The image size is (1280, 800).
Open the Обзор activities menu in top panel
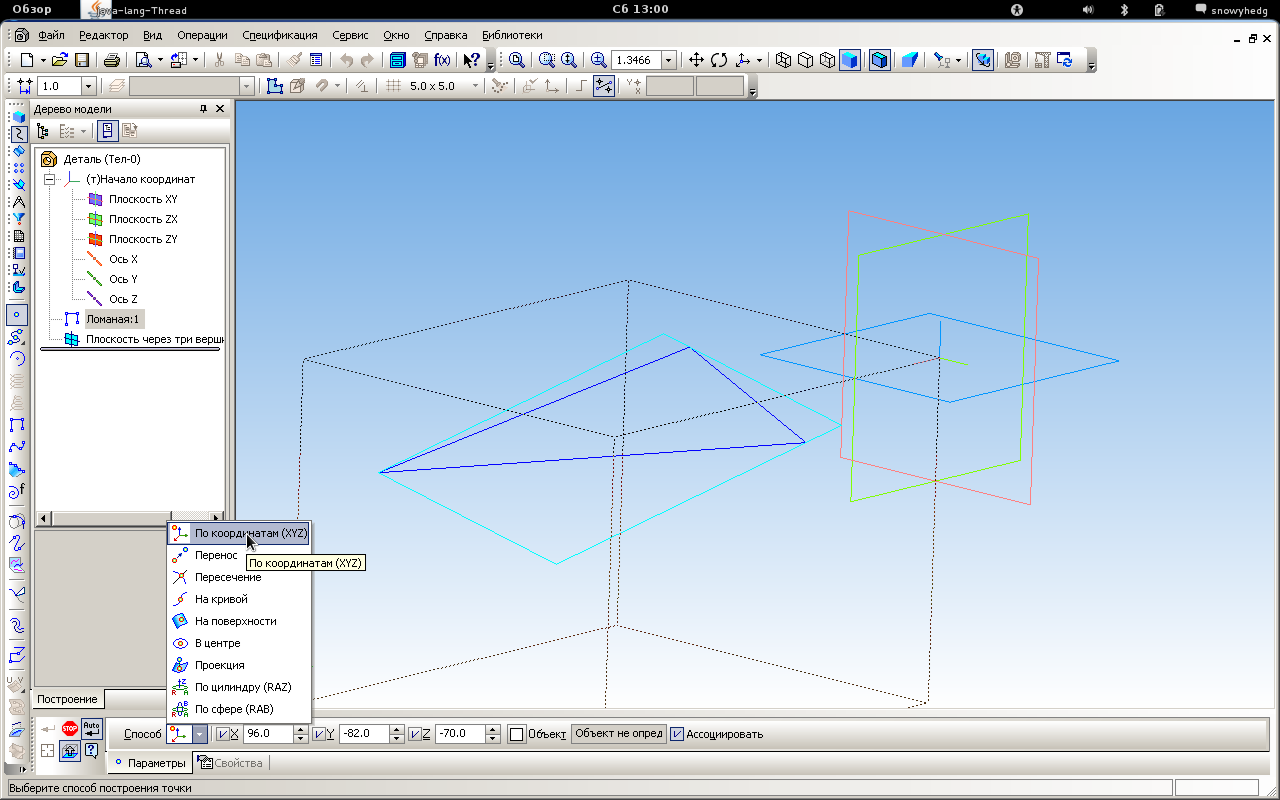31,9
